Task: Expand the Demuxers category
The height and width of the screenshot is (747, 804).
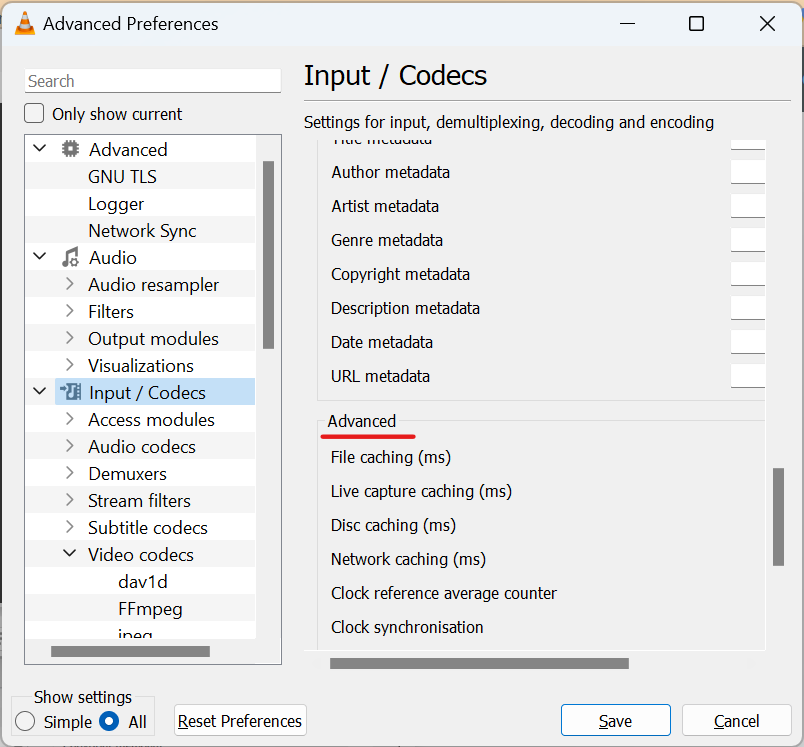Action: pyautogui.click(x=68, y=473)
